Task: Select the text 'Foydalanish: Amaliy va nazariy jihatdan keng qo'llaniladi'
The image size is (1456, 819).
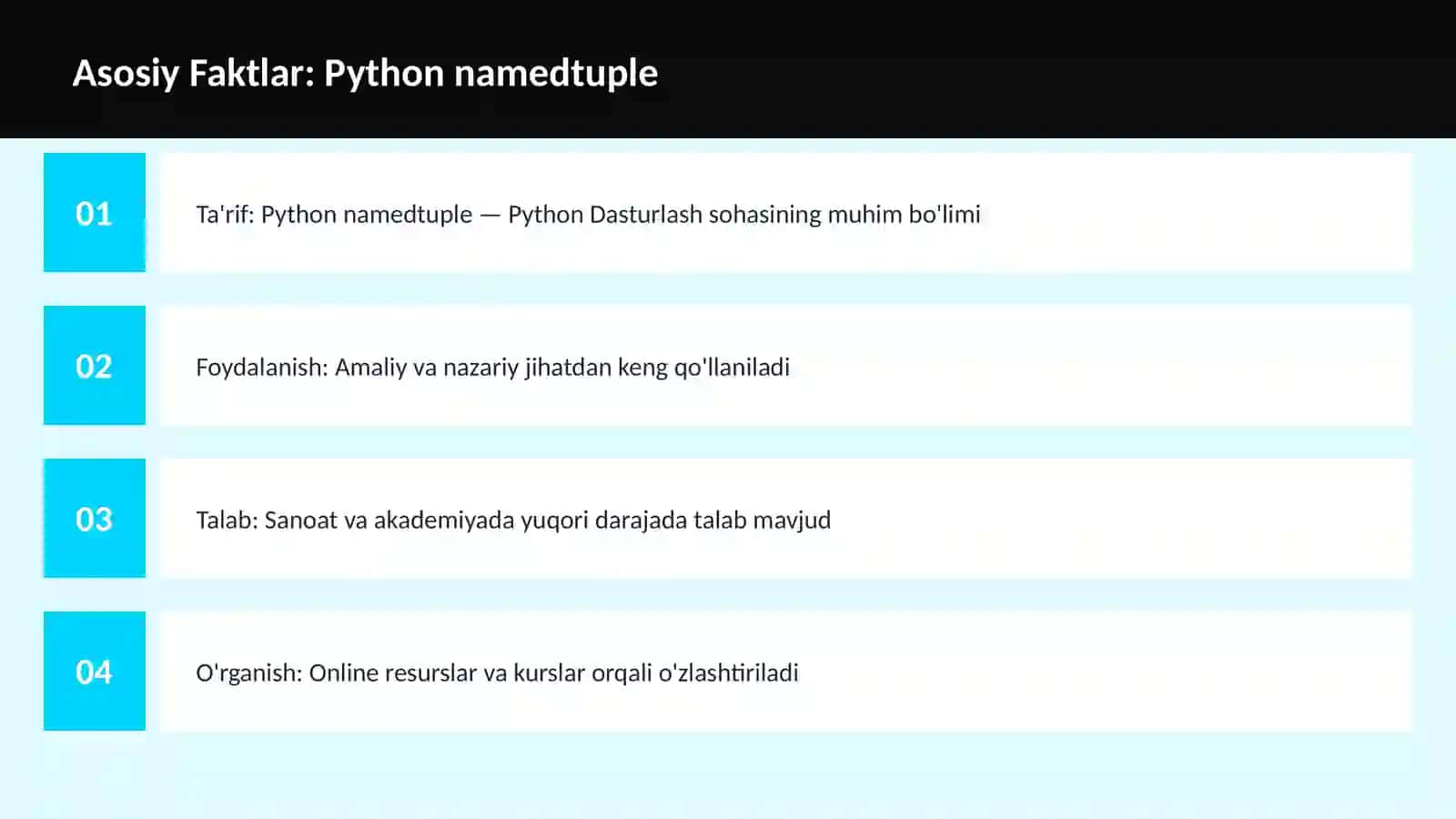Action: (492, 368)
